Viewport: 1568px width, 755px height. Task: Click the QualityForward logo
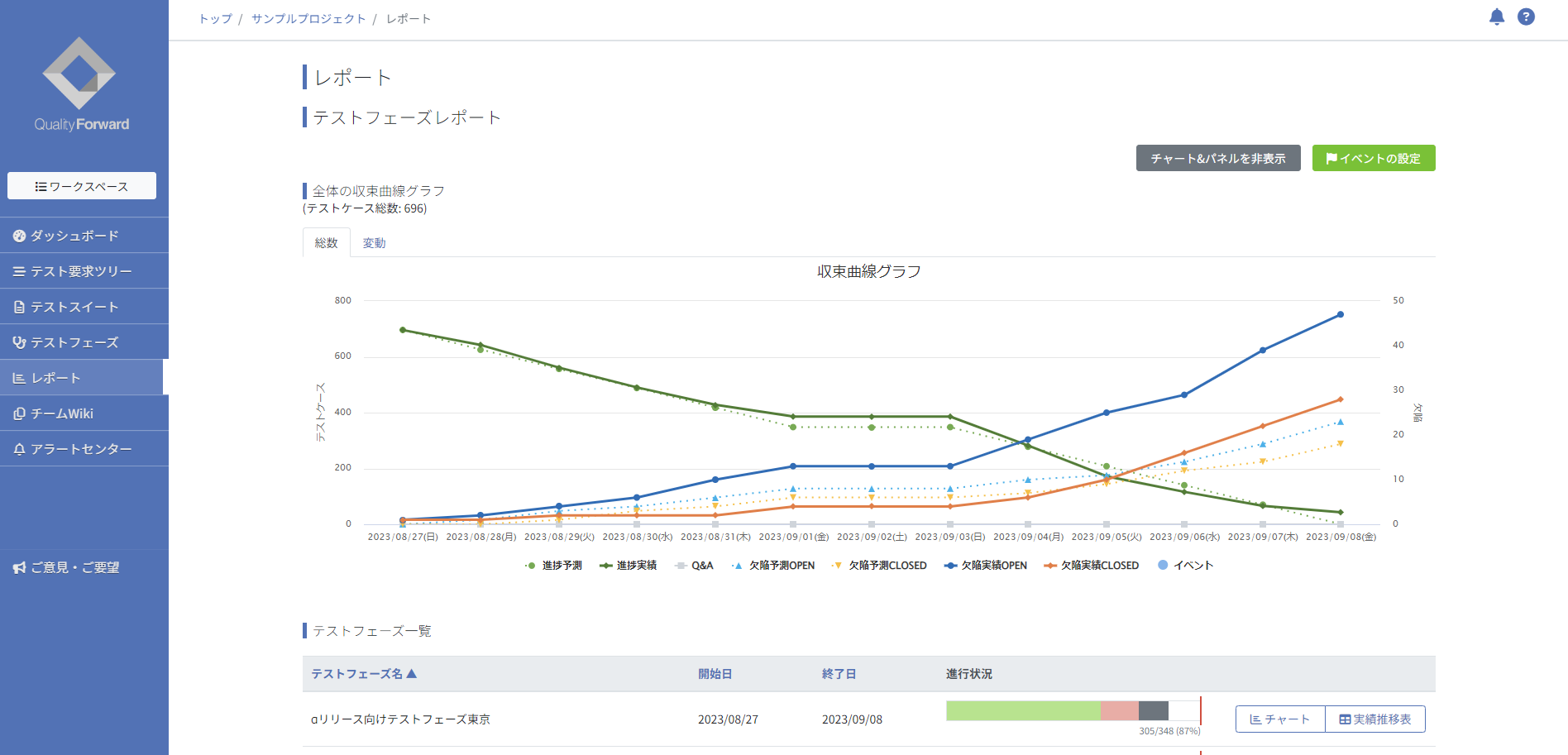pyautogui.click(x=80, y=84)
